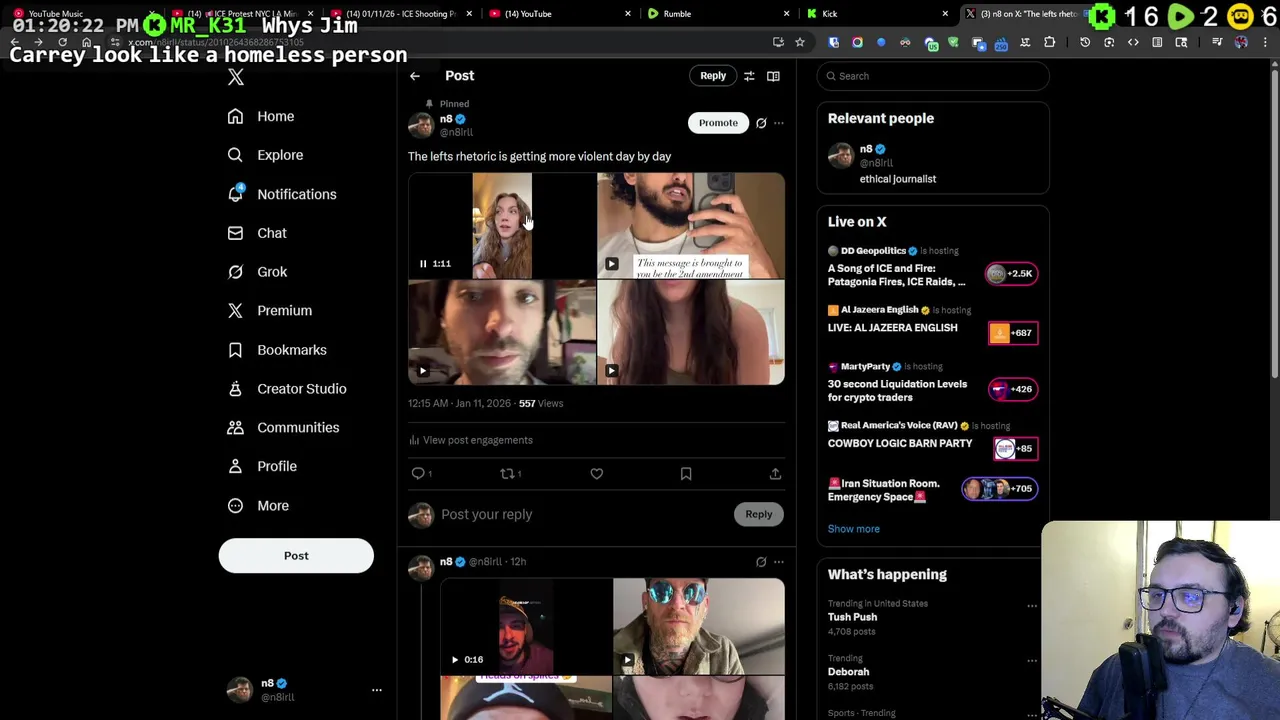Pause the playing video at 1:11

[423, 264]
